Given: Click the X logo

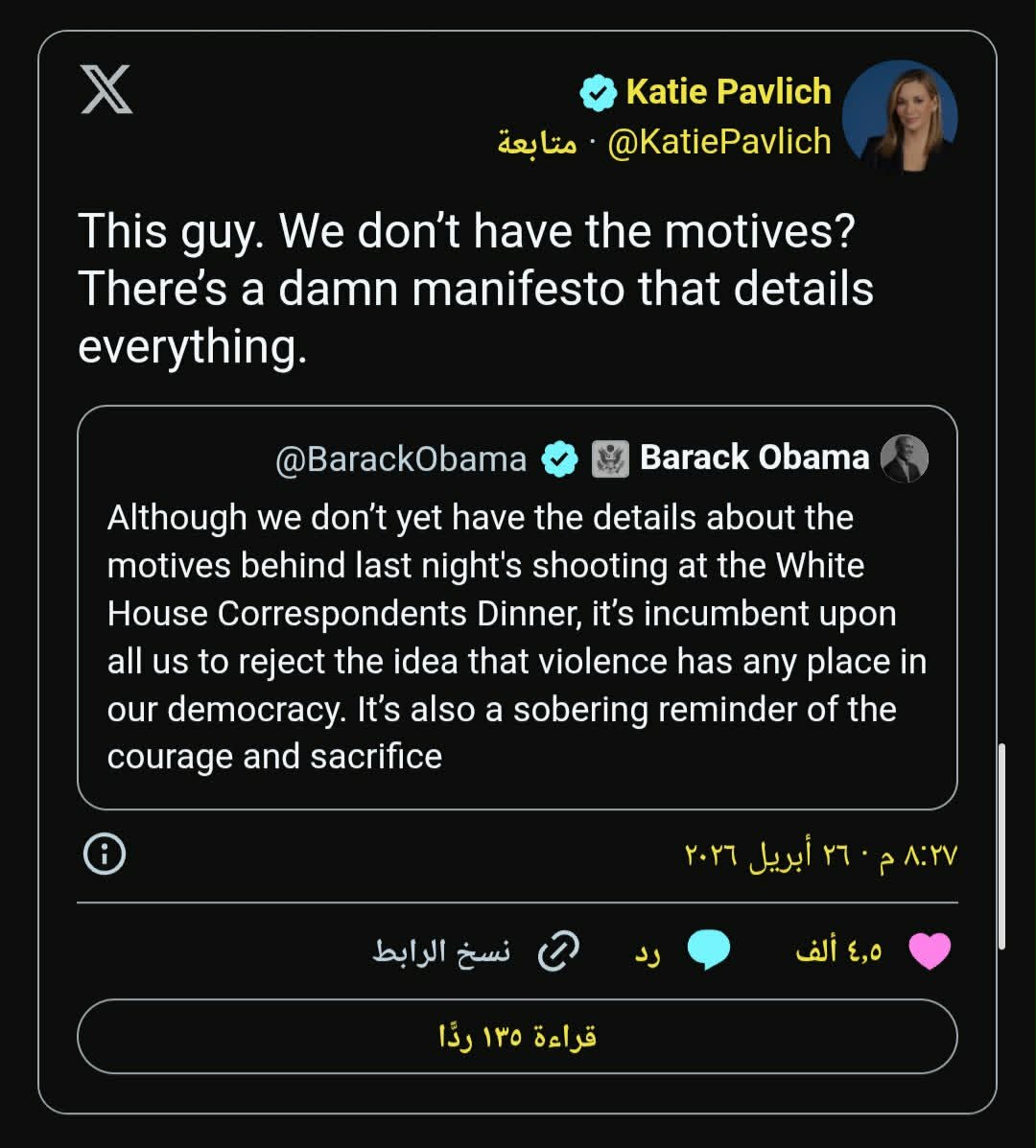Looking at the screenshot, I should (x=106, y=91).
